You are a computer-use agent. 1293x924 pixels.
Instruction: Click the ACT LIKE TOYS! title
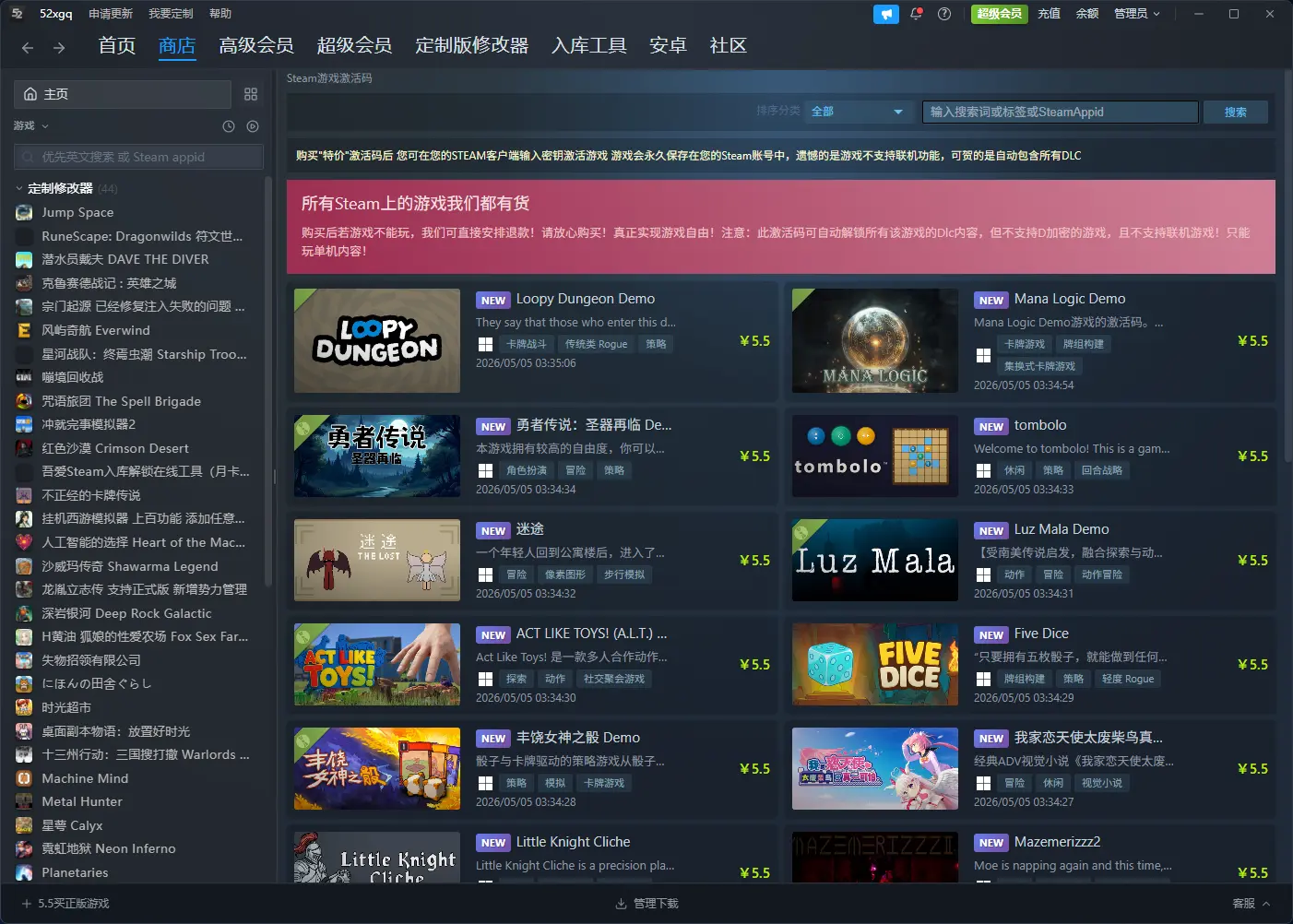tap(591, 634)
